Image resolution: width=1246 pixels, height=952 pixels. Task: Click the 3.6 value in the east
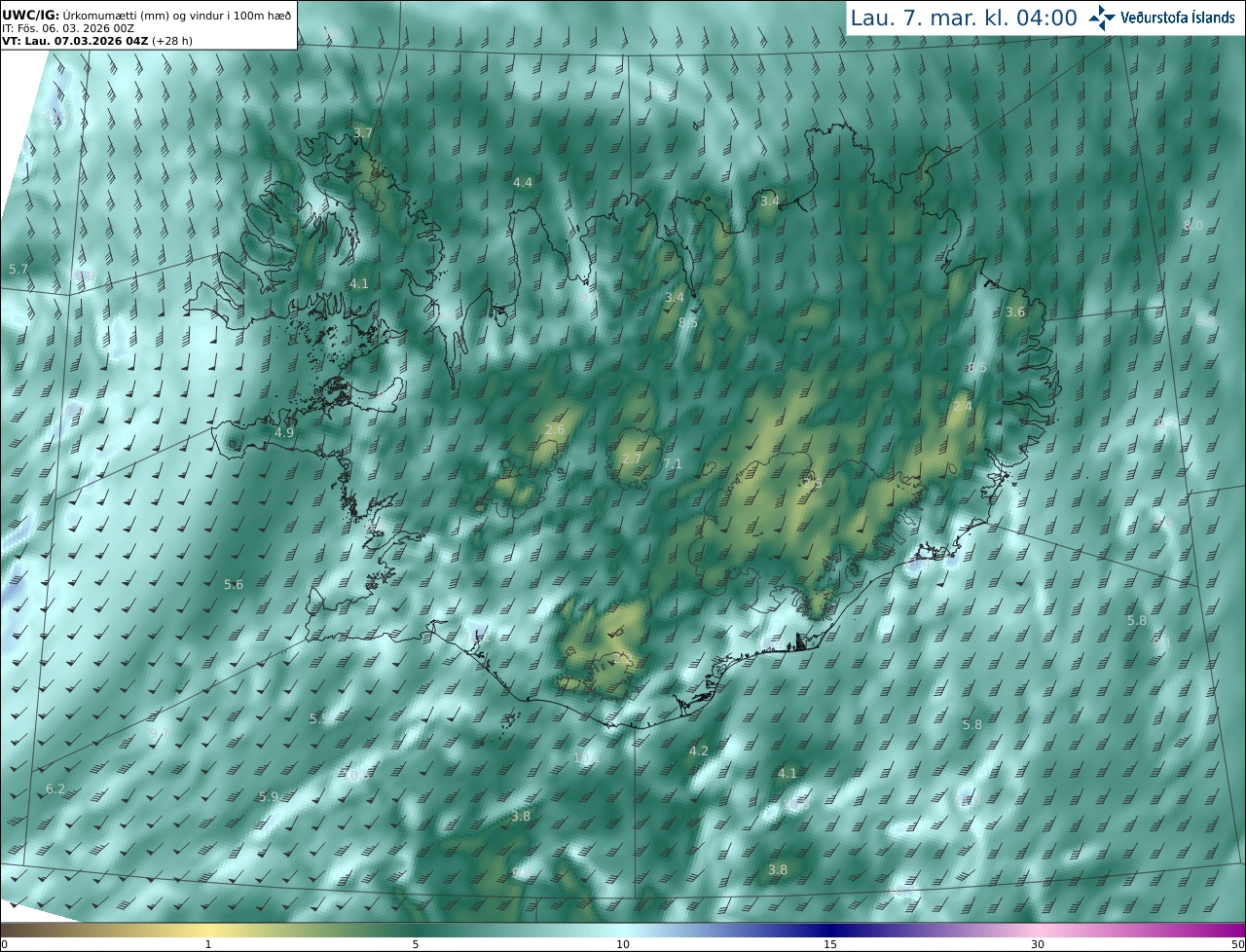click(x=1015, y=312)
